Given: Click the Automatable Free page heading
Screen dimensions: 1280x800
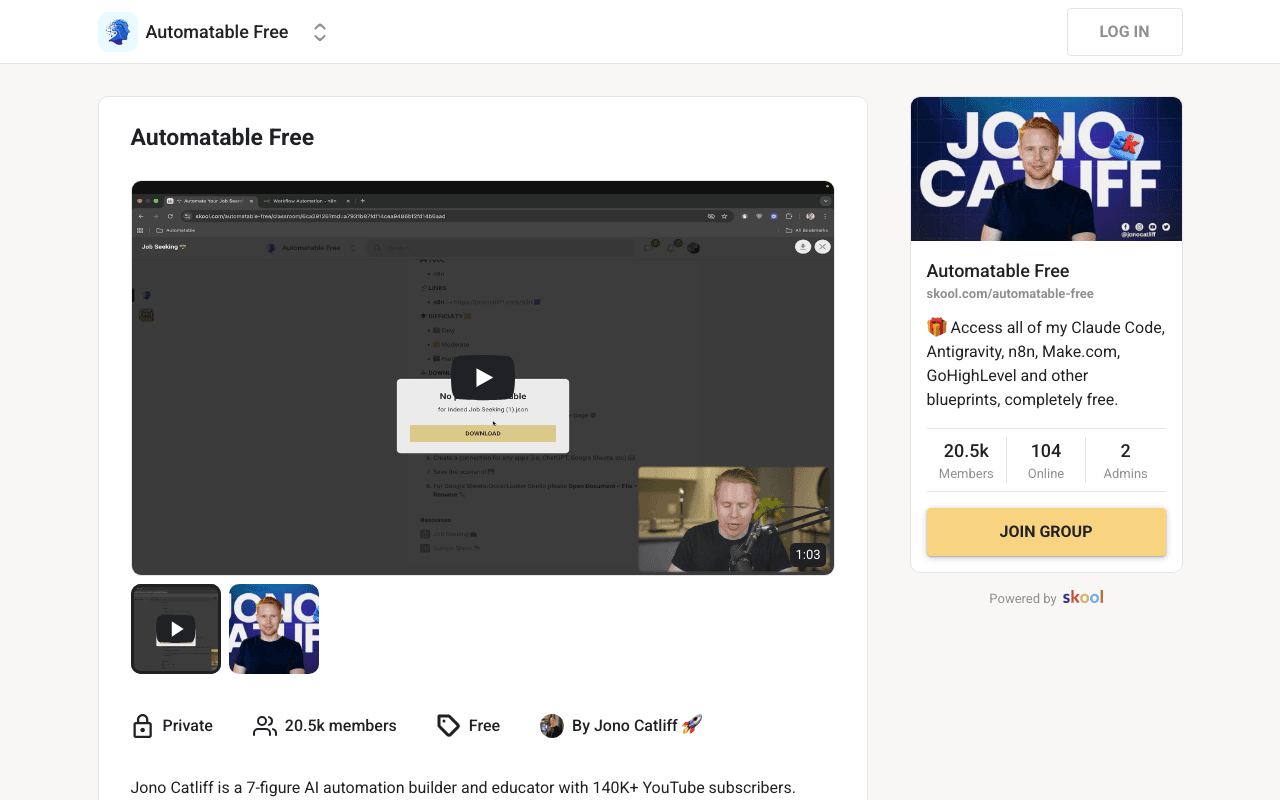Looking at the screenshot, I should pyautogui.click(x=222, y=138).
